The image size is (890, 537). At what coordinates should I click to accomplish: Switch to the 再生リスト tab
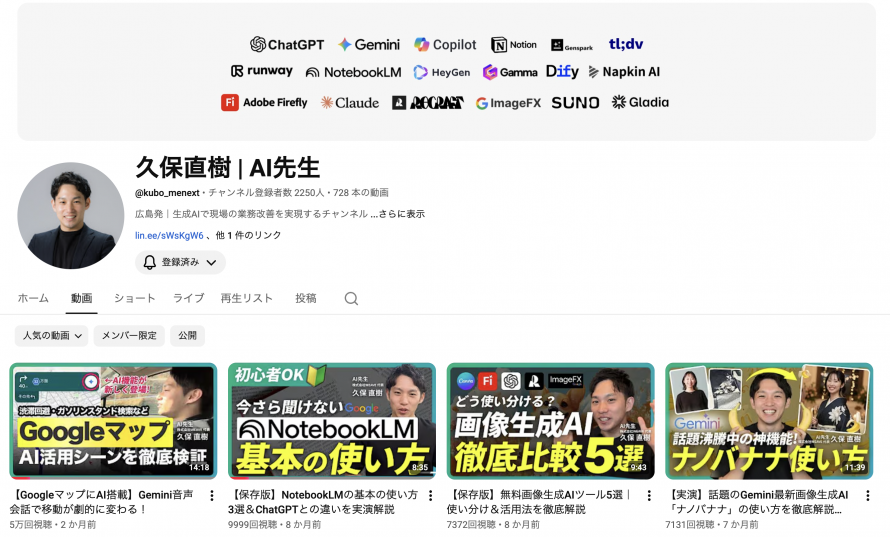pyautogui.click(x=246, y=299)
